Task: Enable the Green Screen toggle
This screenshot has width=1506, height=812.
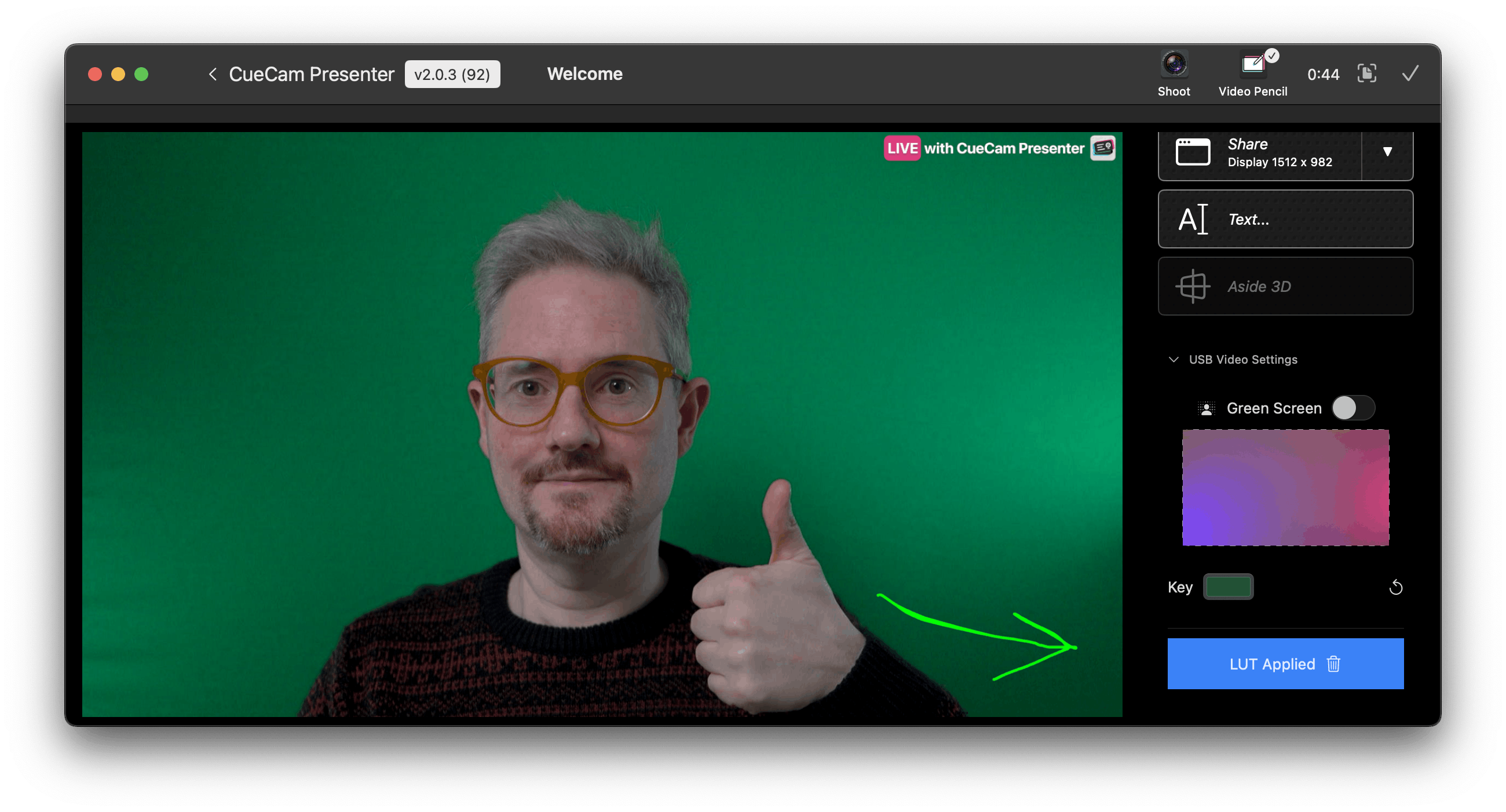Action: [1353, 408]
